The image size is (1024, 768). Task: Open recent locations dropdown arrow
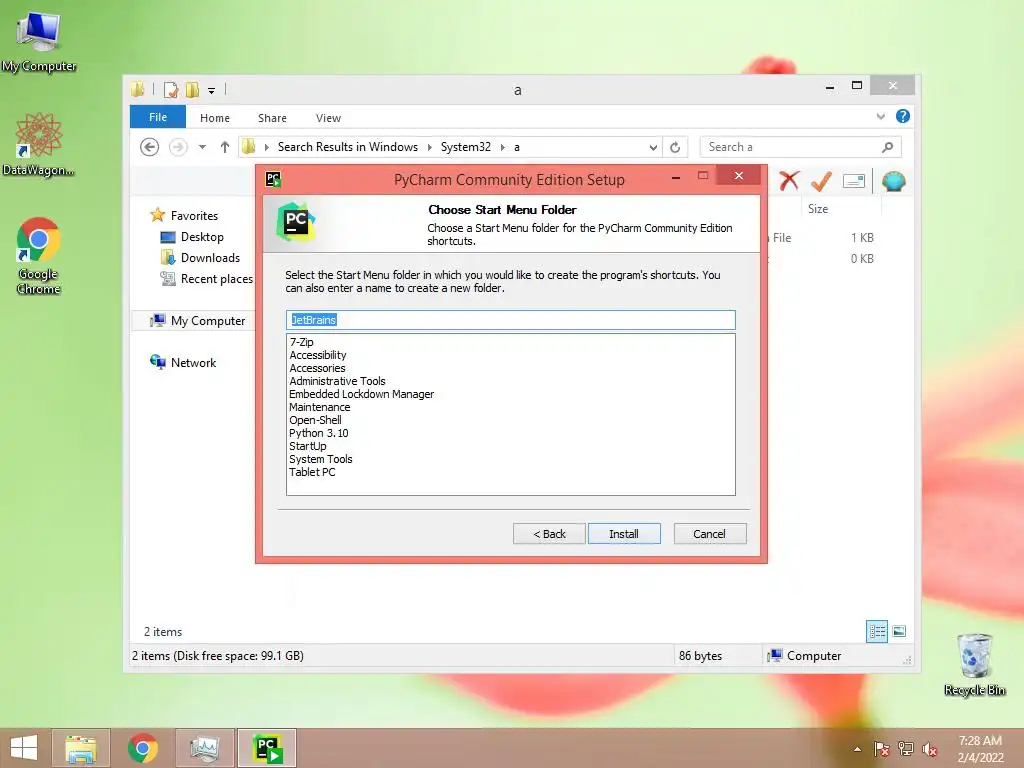pos(202,147)
